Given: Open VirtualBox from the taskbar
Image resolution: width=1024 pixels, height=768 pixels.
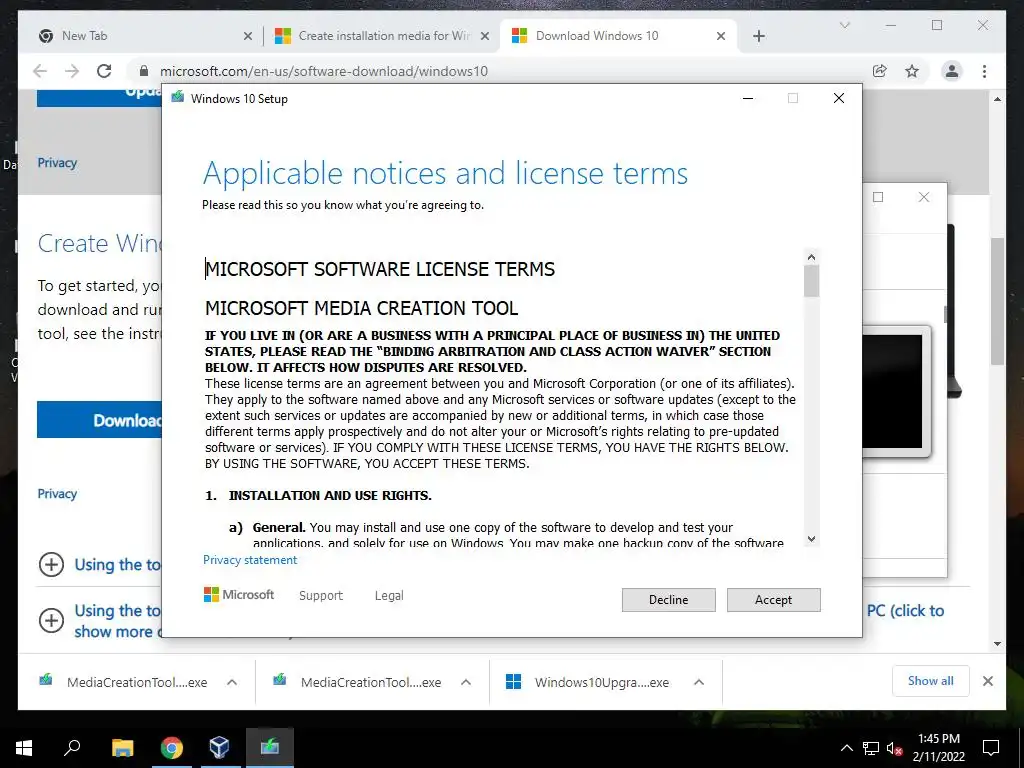Looking at the screenshot, I should [x=219, y=748].
